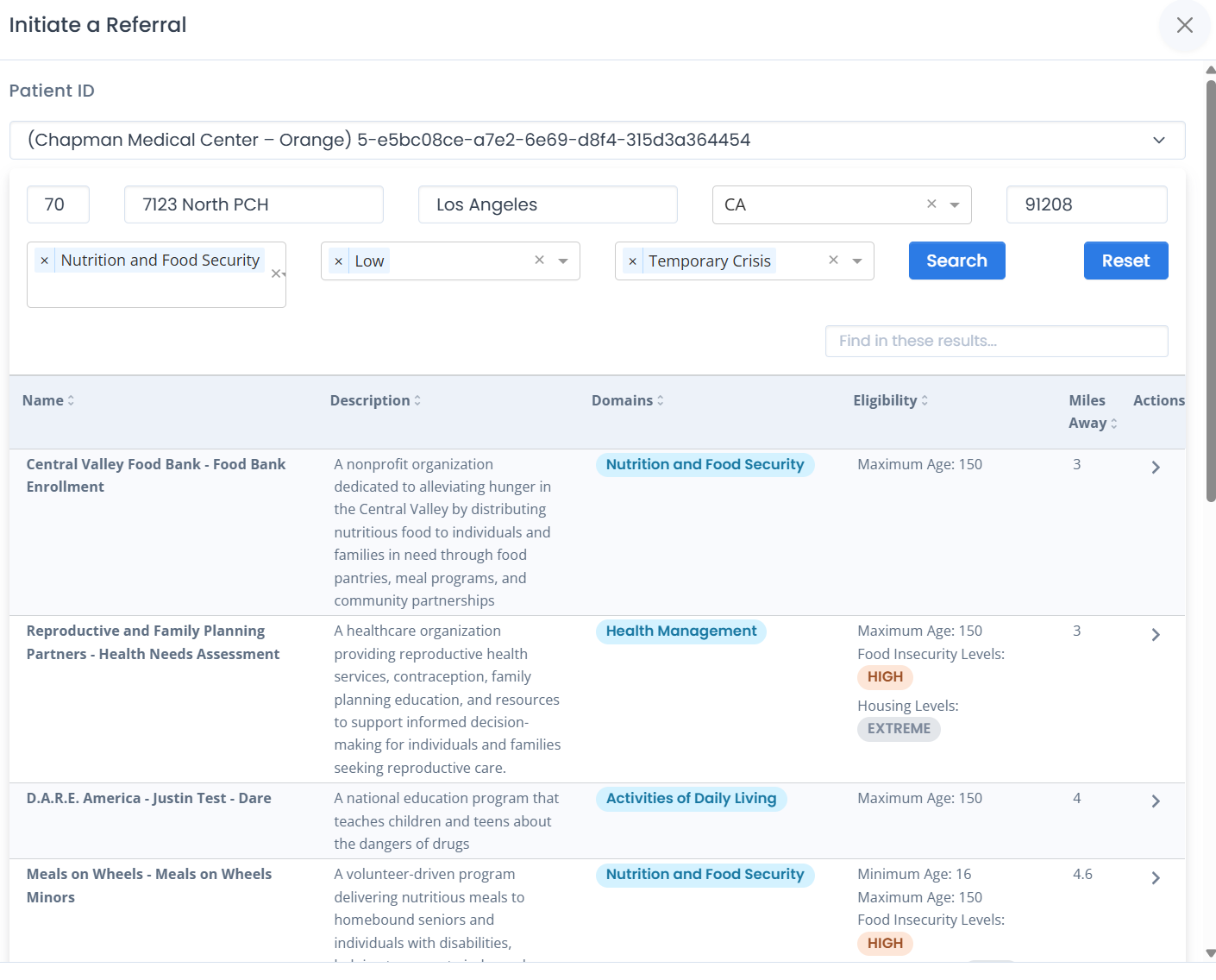
Task: Click the Central Valley Food Bank description text
Action: pos(442,532)
